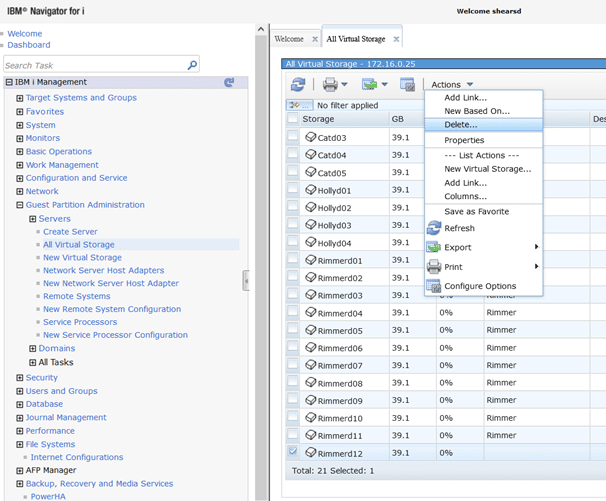Open the Dashboard link
The height and width of the screenshot is (501, 606).
(x=29, y=45)
